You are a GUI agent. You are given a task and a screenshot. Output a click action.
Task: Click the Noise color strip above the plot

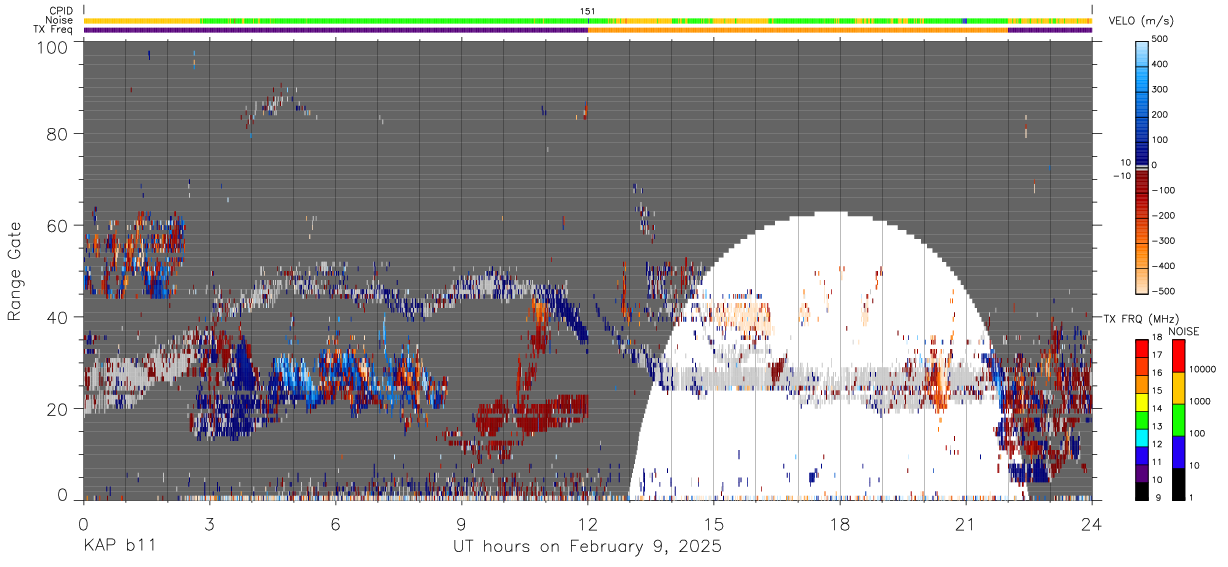click(588, 20)
